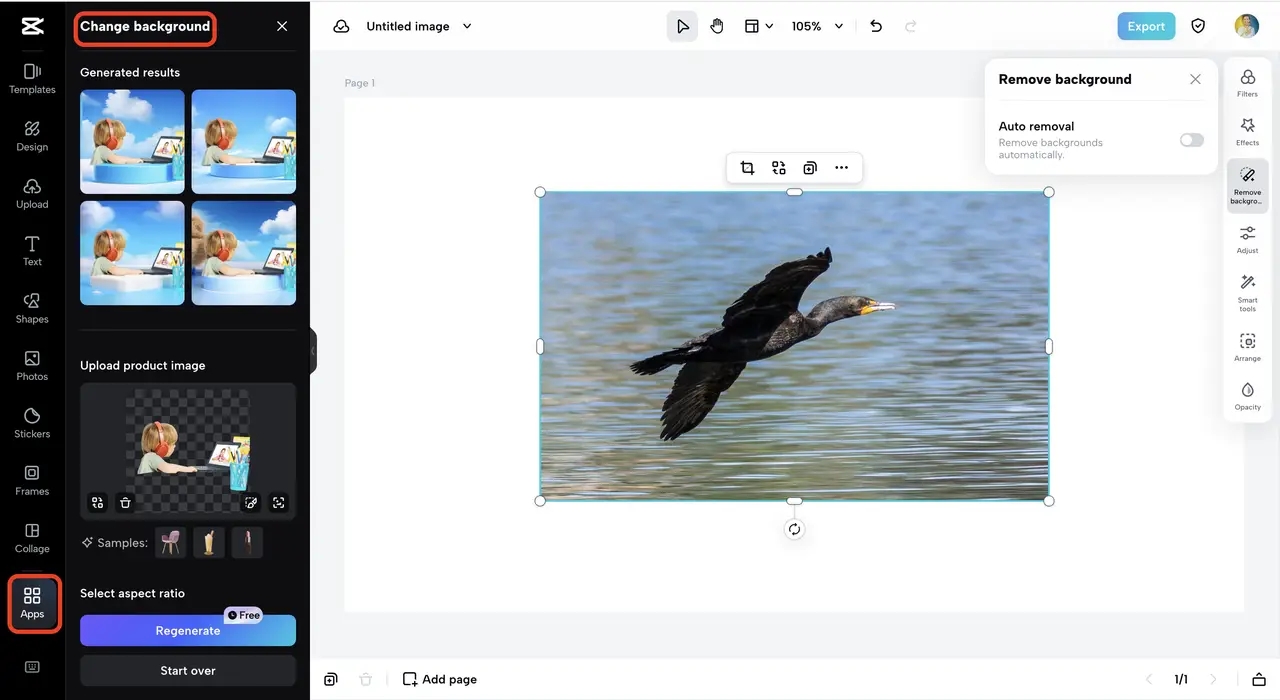
Task: Select the first generated result thumbnail
Action: point(132,142)
